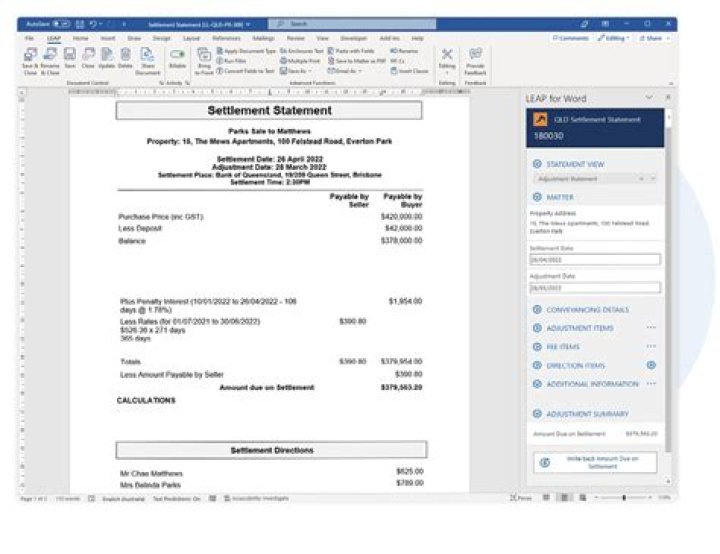Collapse the Statement View section
This screenshot has height=554, width=720.
(x=537, y=164)
